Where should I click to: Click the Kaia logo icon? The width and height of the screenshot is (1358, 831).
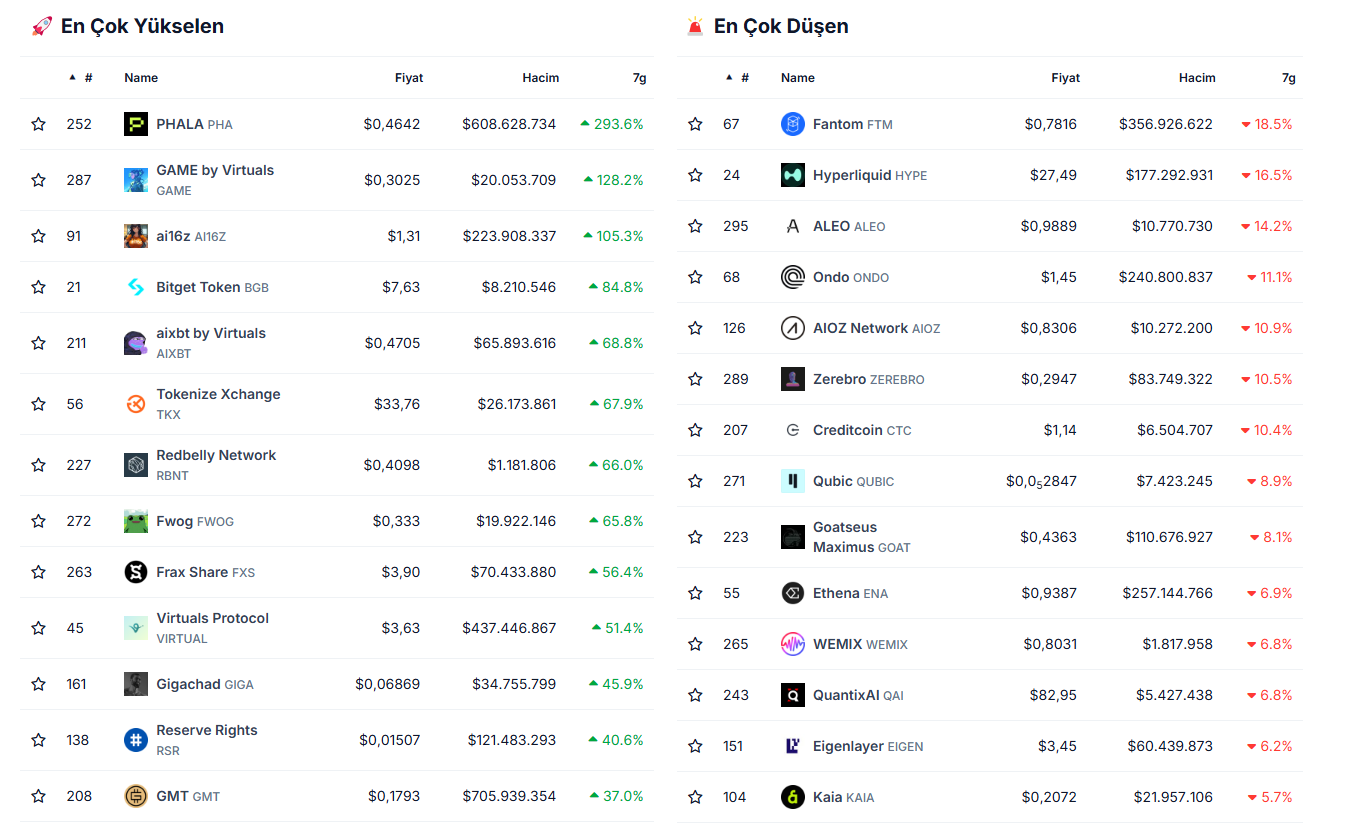click(x=792, y=797)
